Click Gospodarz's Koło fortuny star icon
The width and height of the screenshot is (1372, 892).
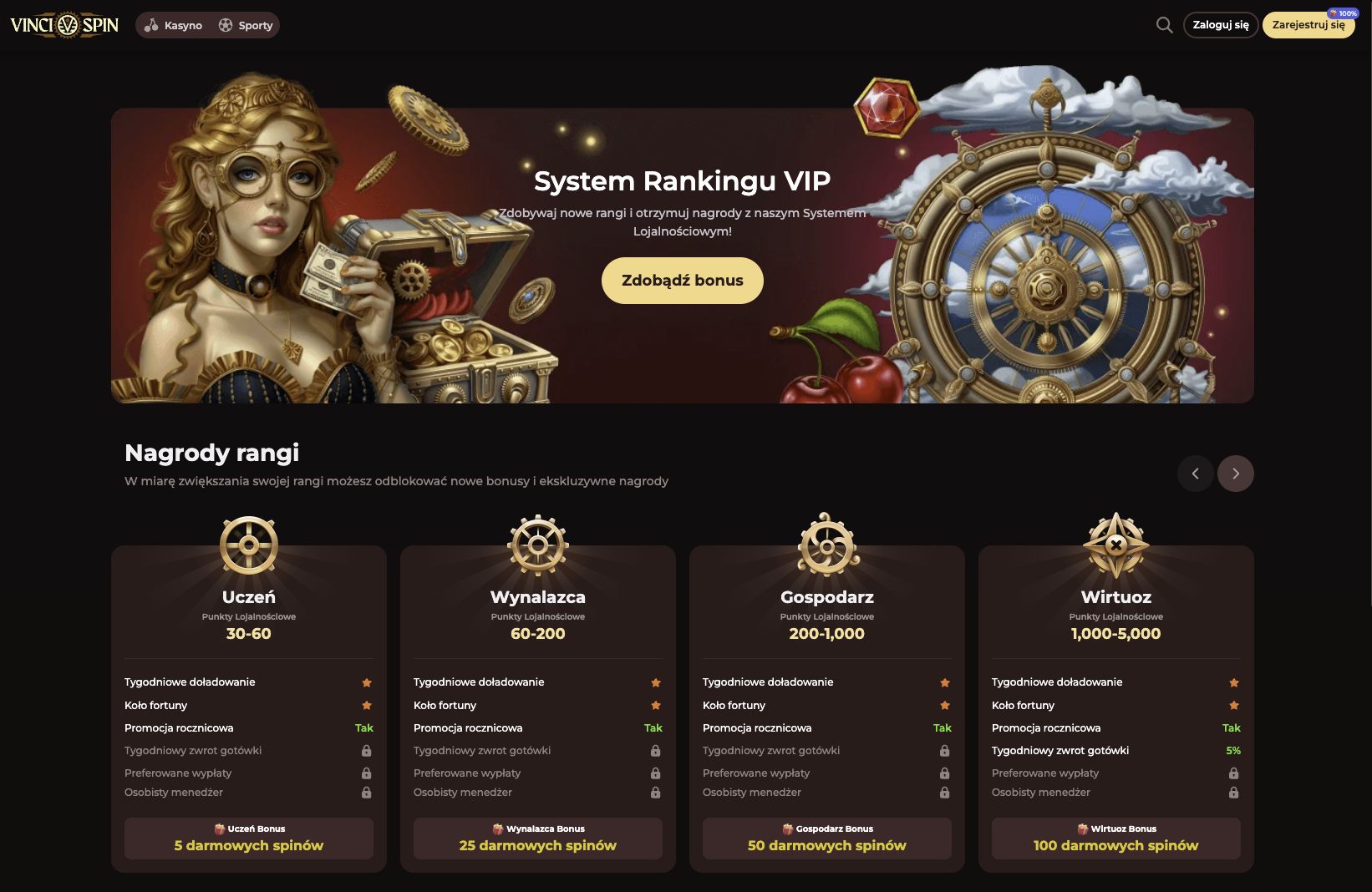[945, 706]
